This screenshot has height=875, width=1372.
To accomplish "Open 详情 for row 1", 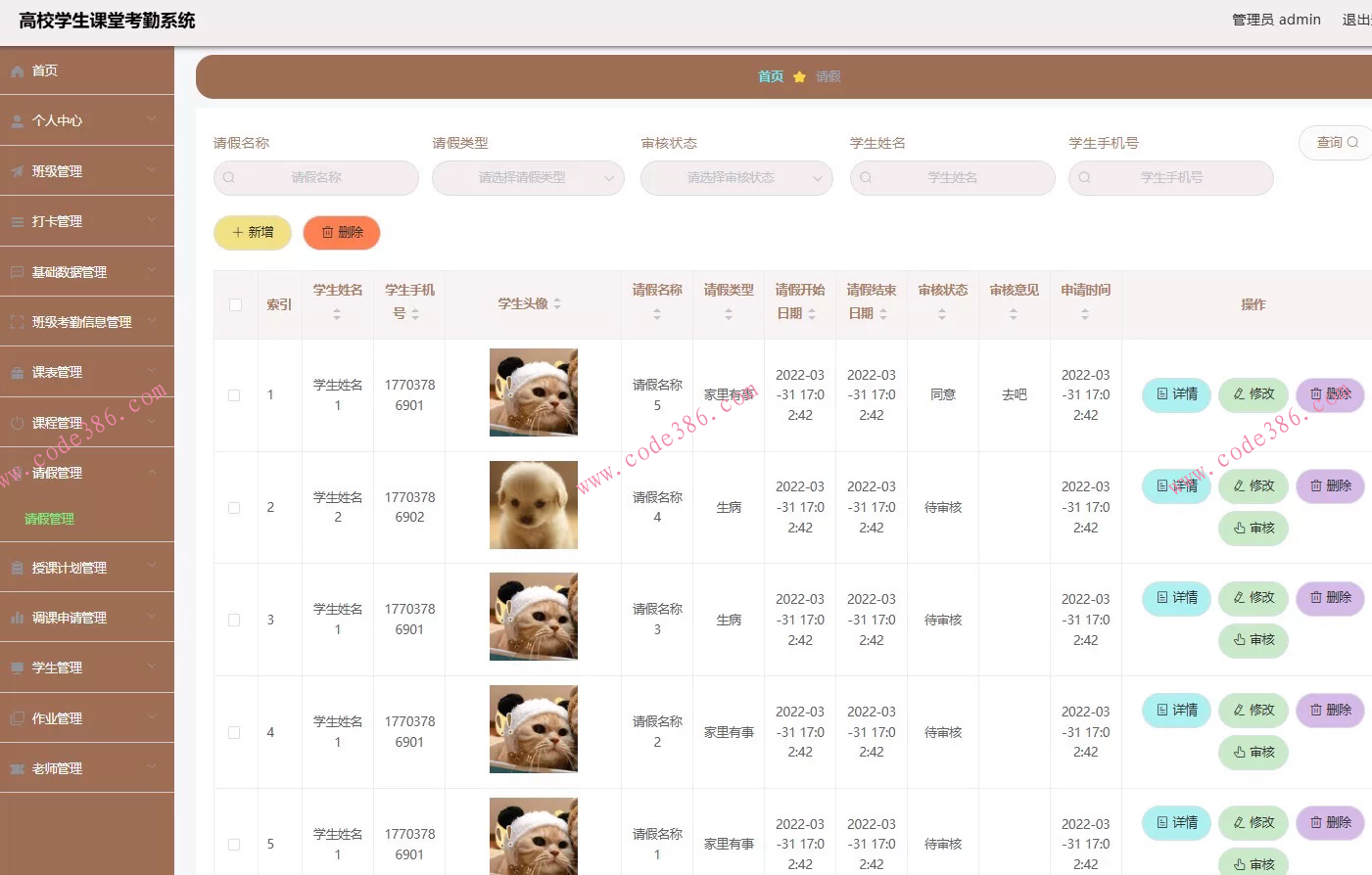I will click(1177, 394).
